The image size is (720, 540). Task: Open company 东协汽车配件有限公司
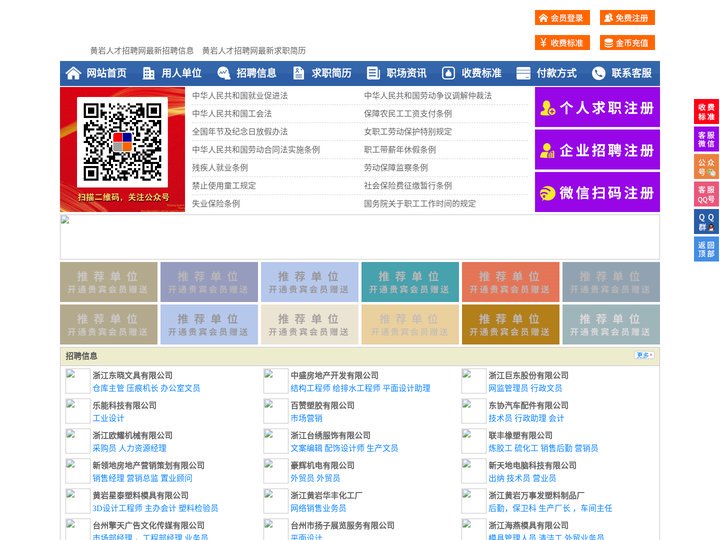529,405
